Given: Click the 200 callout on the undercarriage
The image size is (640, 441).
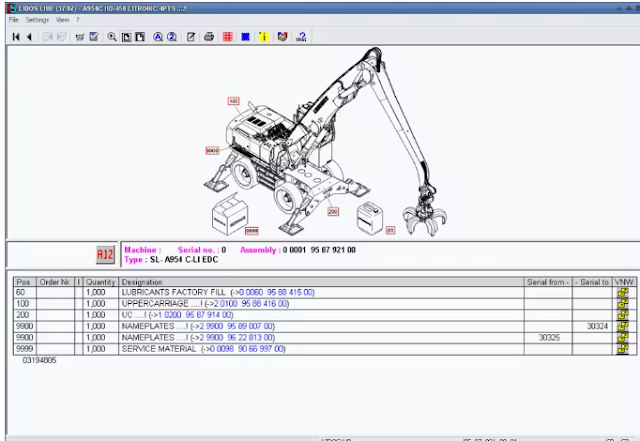Looking at the screenshot, I should click(x=333, y=212).
